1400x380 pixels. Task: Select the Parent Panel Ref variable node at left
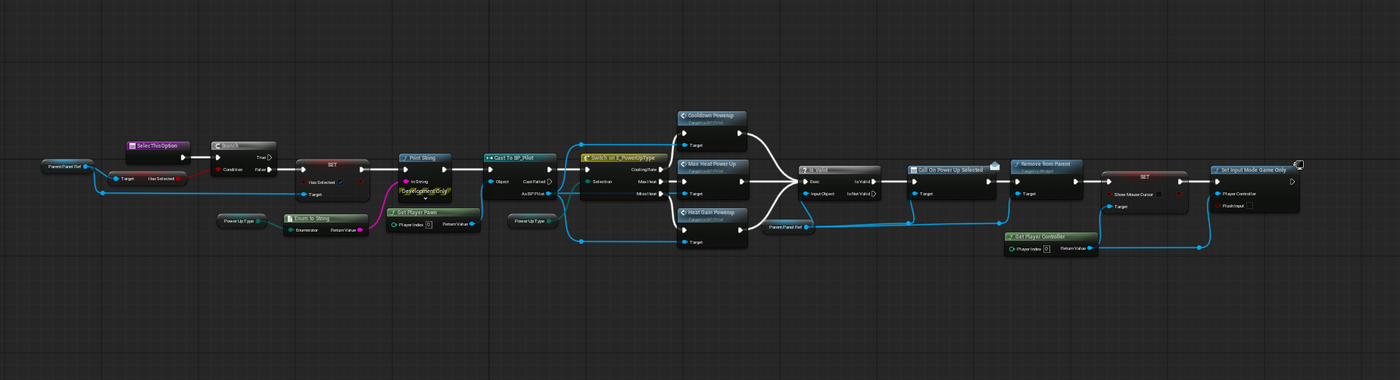pyautogui.click(x=68, y=166)
